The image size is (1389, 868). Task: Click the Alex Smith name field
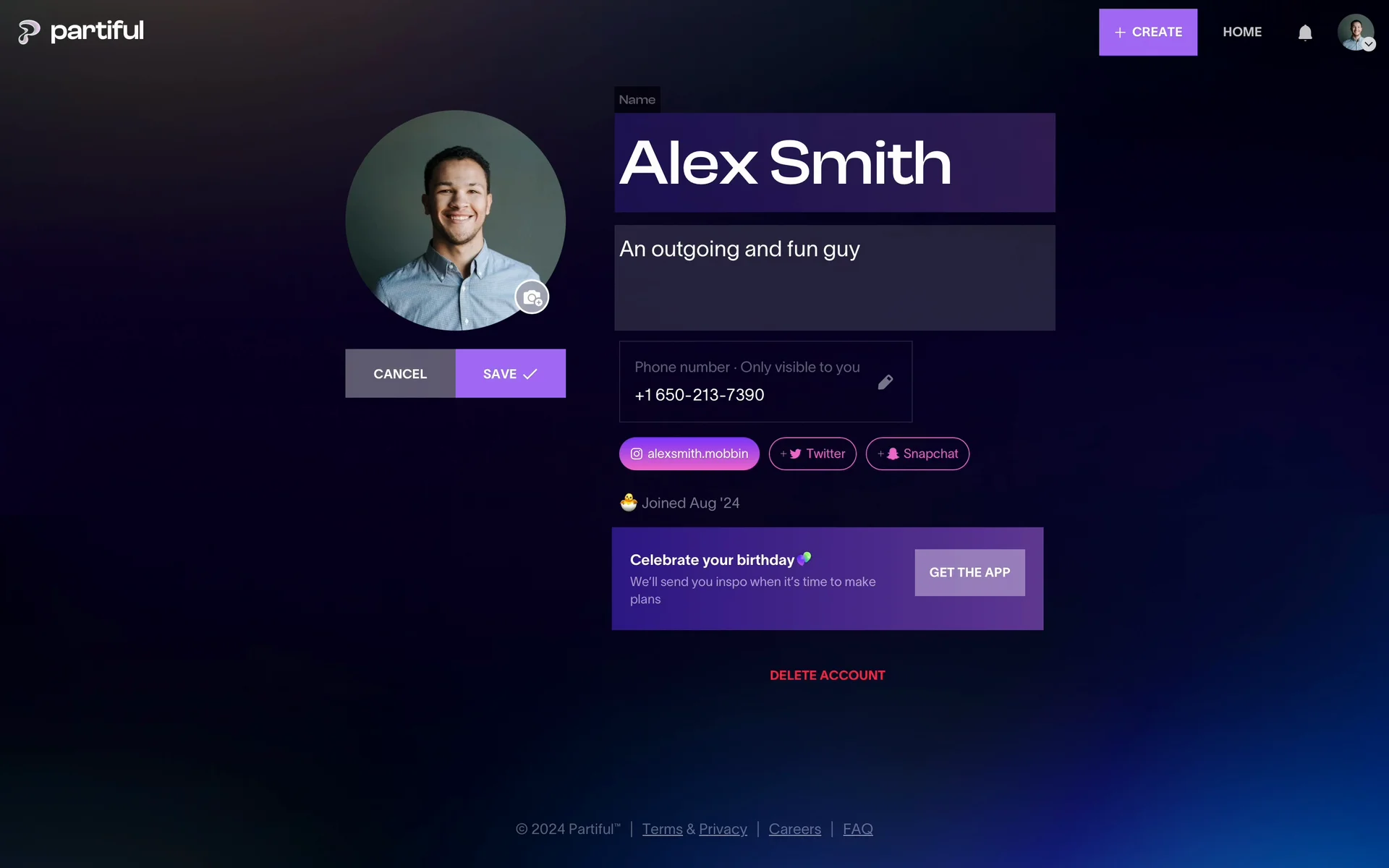tap(835, 163)
